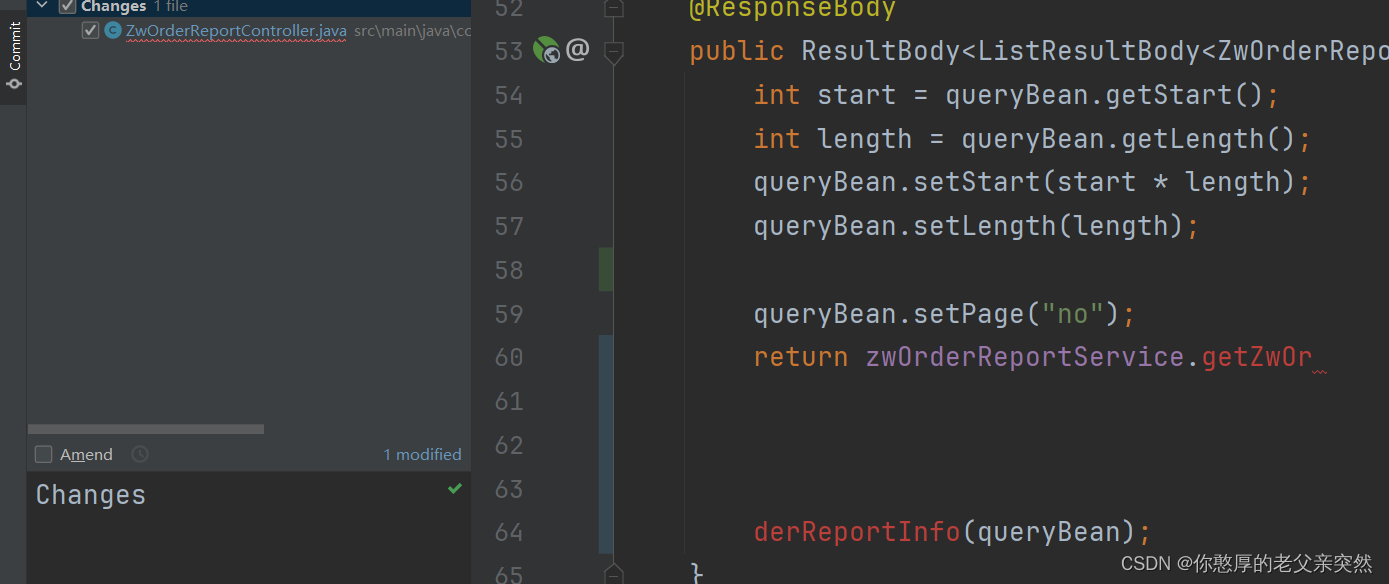The width and height of the screenshot is (1389, 584).
Task: Click the queryBean.setPage("no") statement
Action: click(945, 315)
